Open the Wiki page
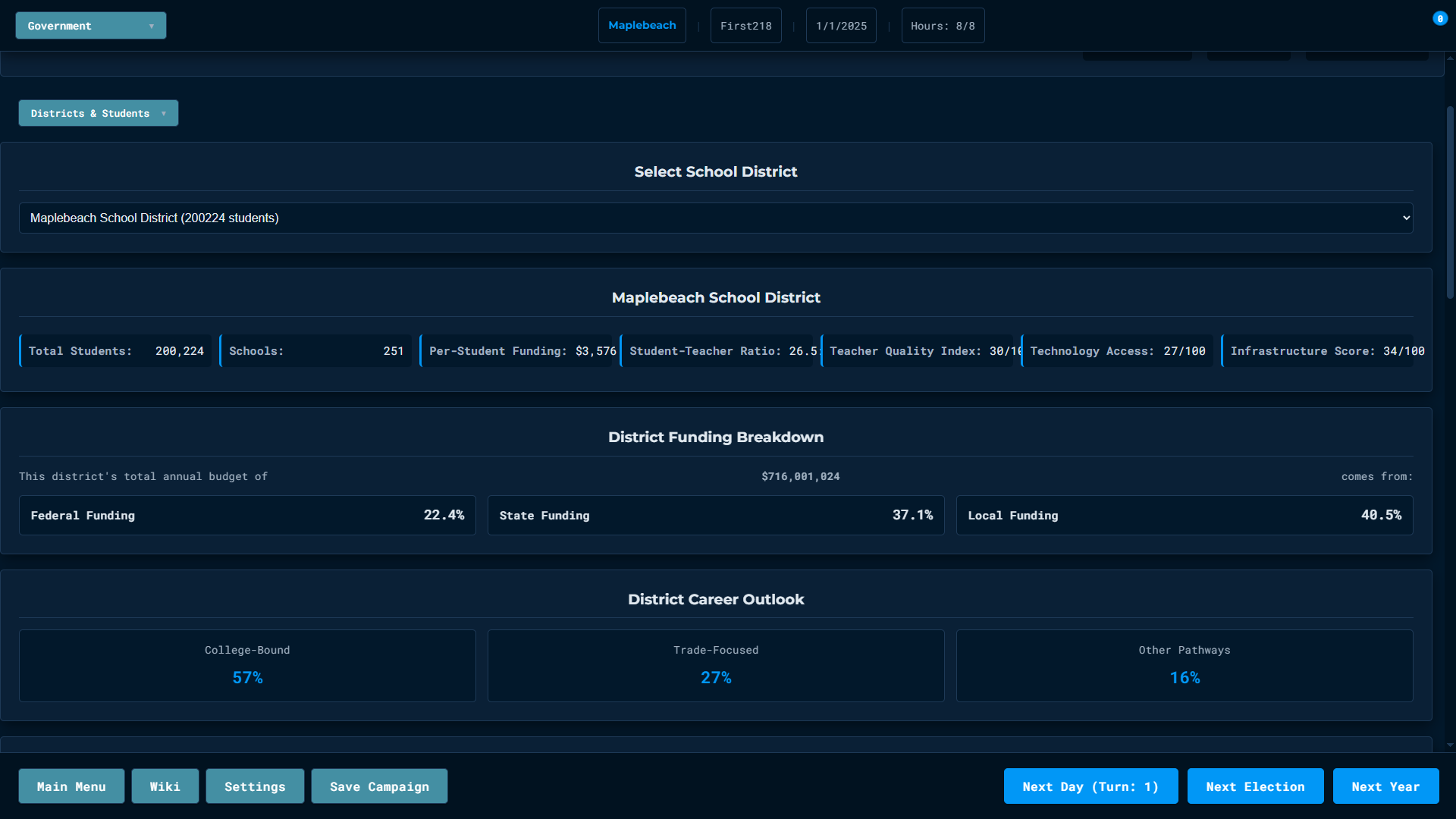 (165, 786)
